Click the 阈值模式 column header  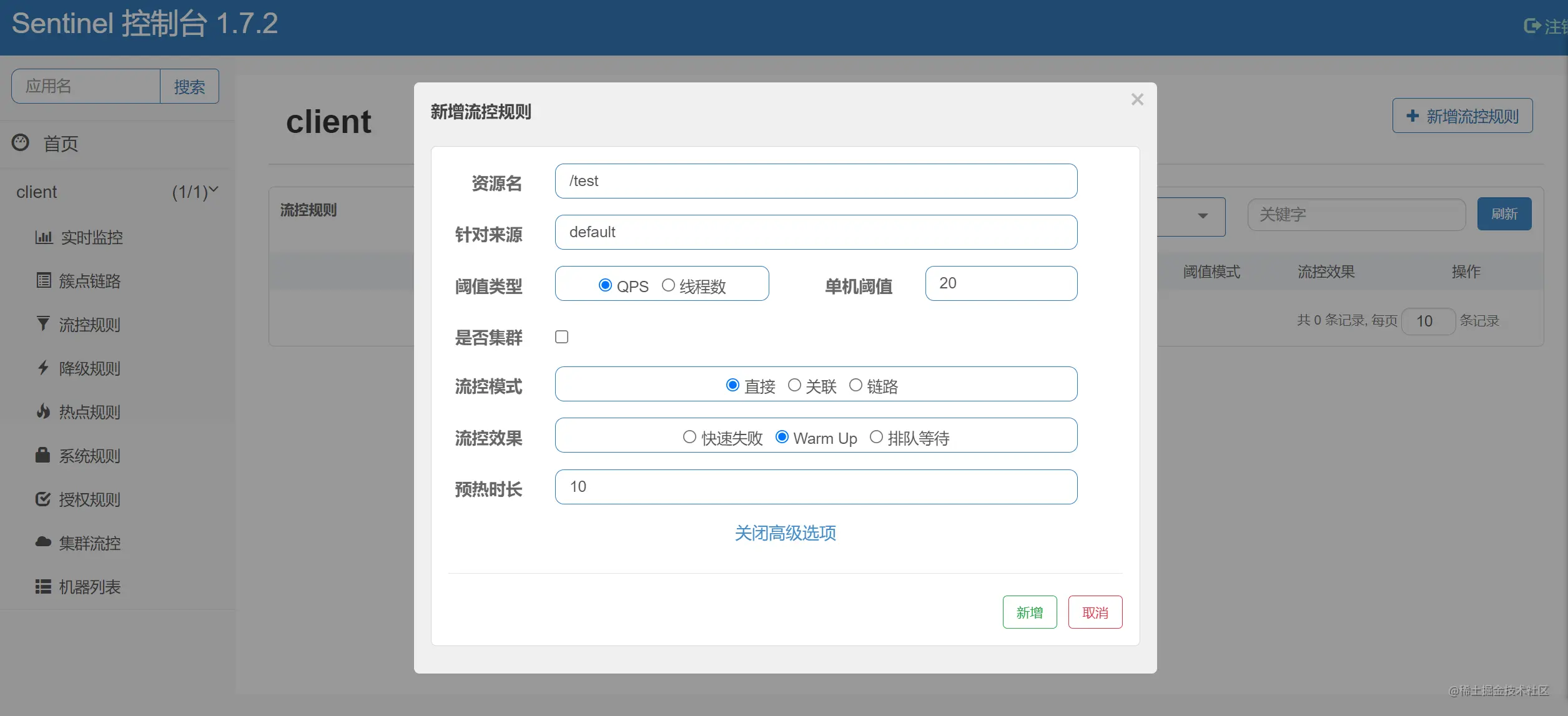coord(1211,272)
